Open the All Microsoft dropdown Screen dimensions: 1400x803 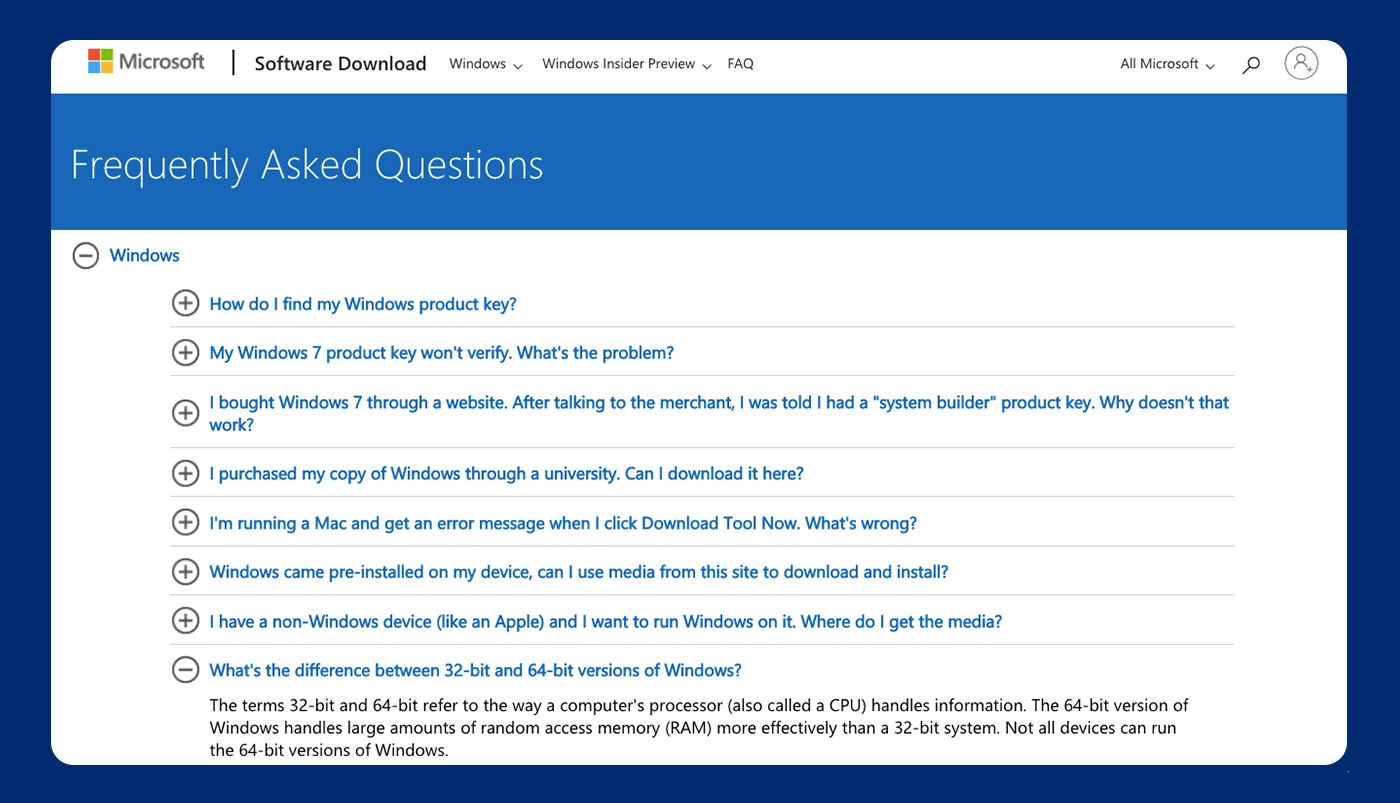[x=1168, y=64]
